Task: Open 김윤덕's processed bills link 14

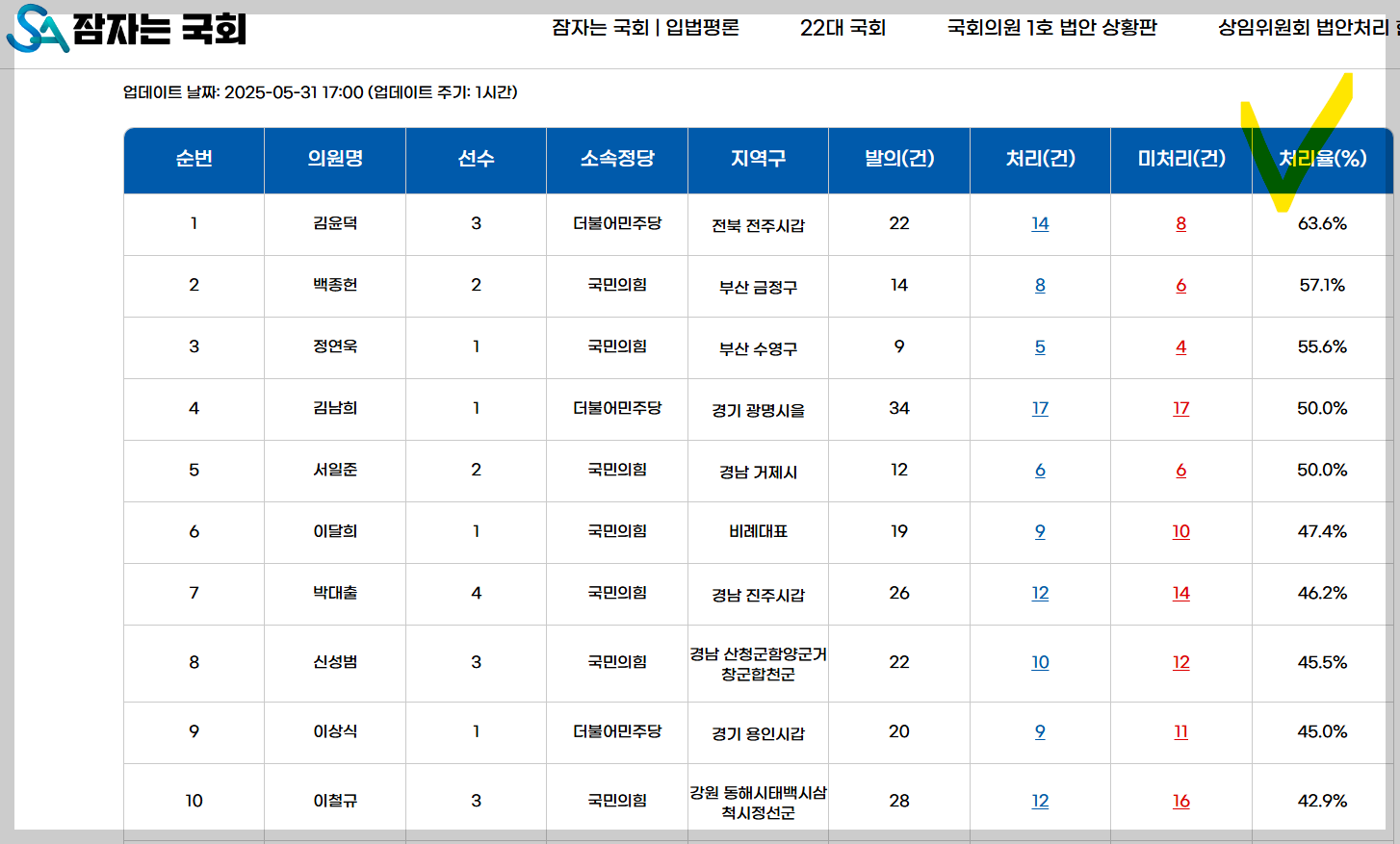Action: 1040,223
